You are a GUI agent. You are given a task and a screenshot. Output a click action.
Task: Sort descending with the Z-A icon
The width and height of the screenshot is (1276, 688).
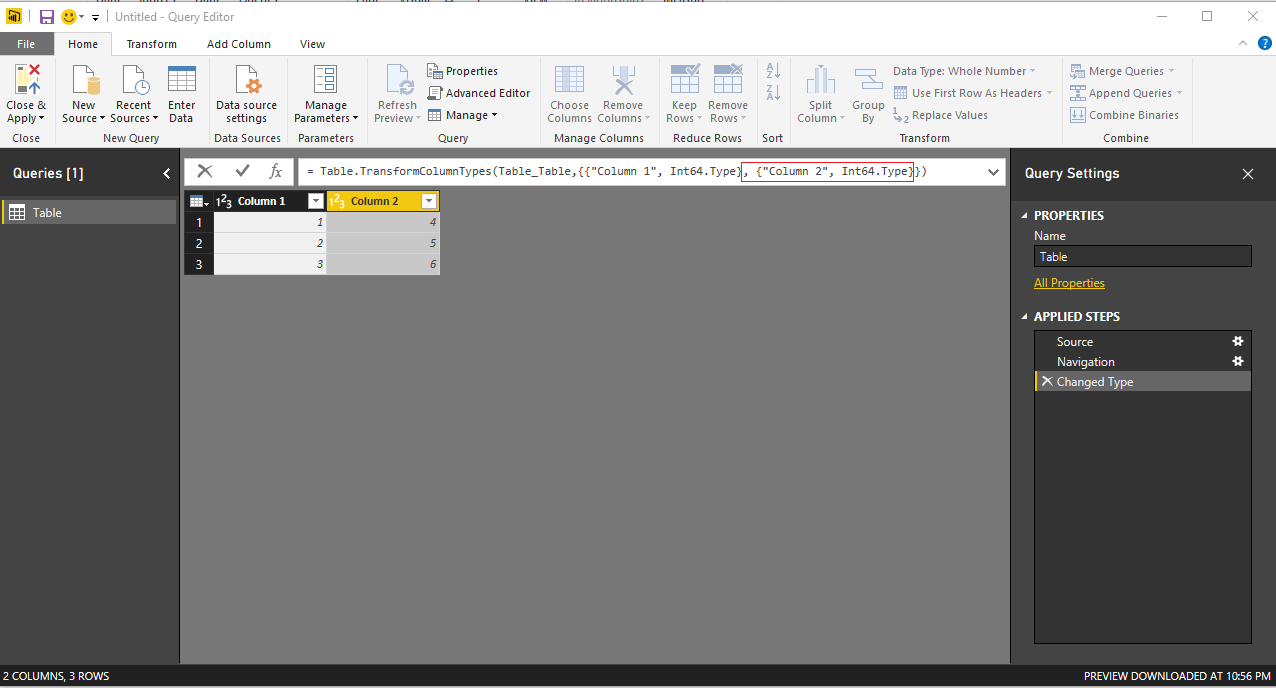tap(773, 93)
